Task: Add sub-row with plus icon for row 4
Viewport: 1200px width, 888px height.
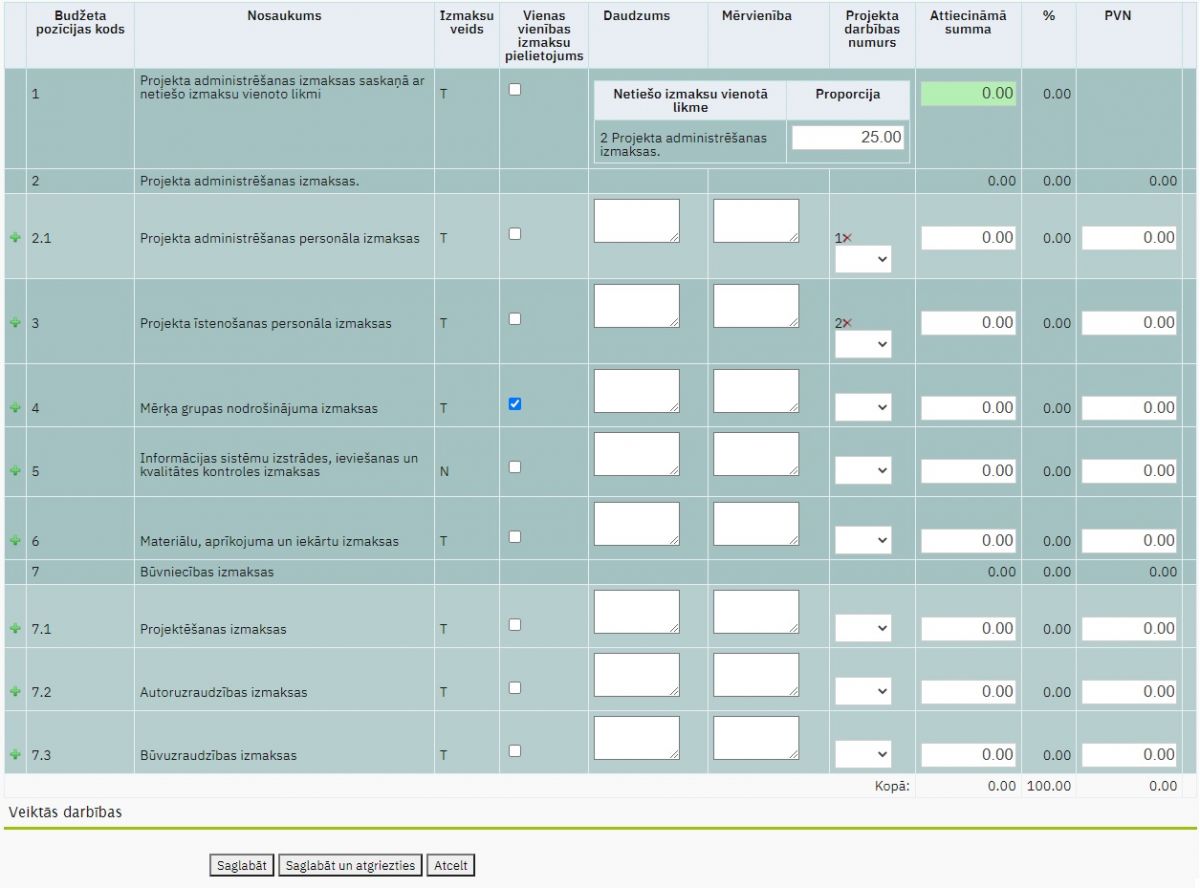Action: coord(14,408)
